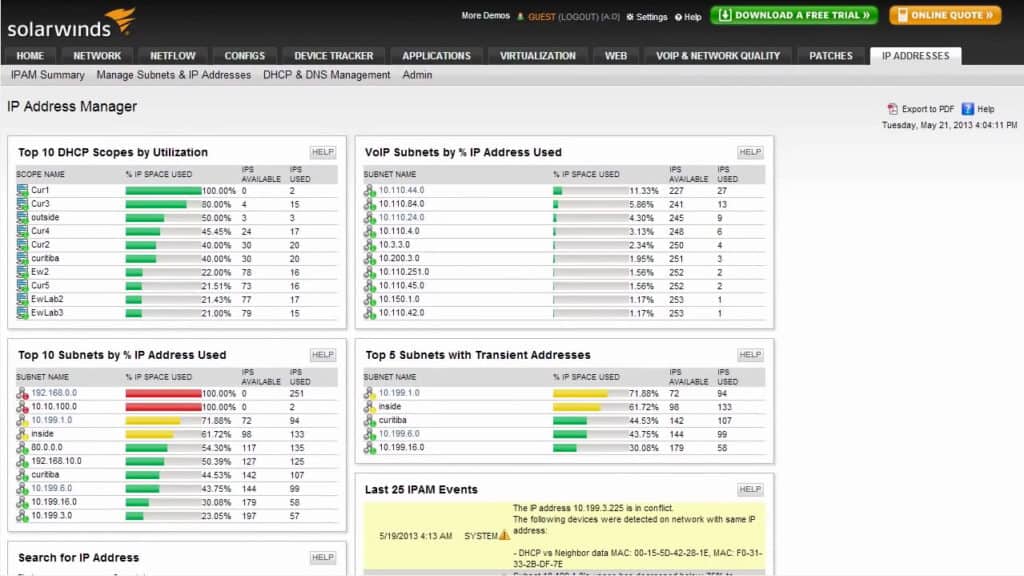Viewport: 1024px width, 576px height.
Task: Click the Ew2 scope icon
Action: (x=23, y=272)
